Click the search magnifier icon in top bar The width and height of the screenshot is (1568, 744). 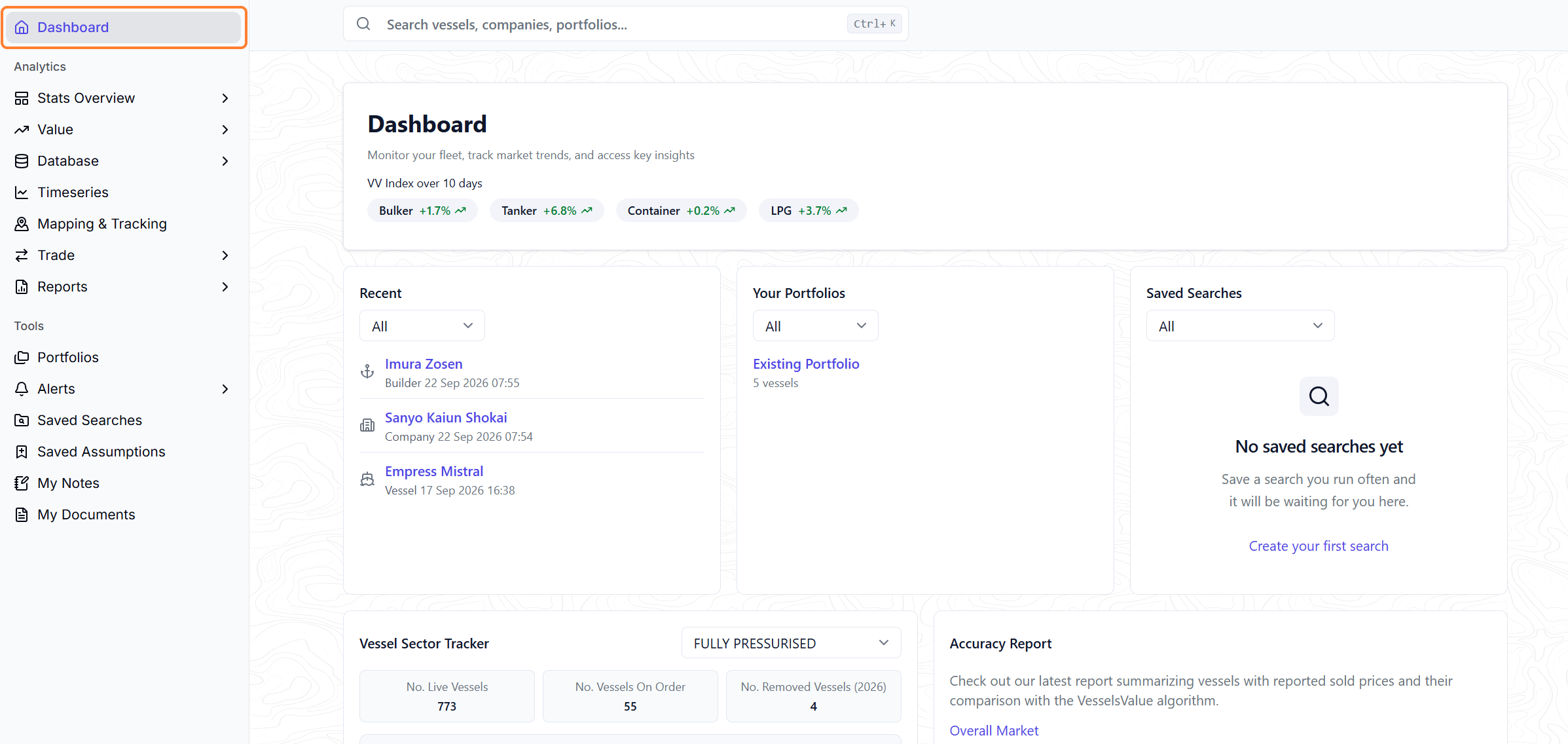click(363, 24)
